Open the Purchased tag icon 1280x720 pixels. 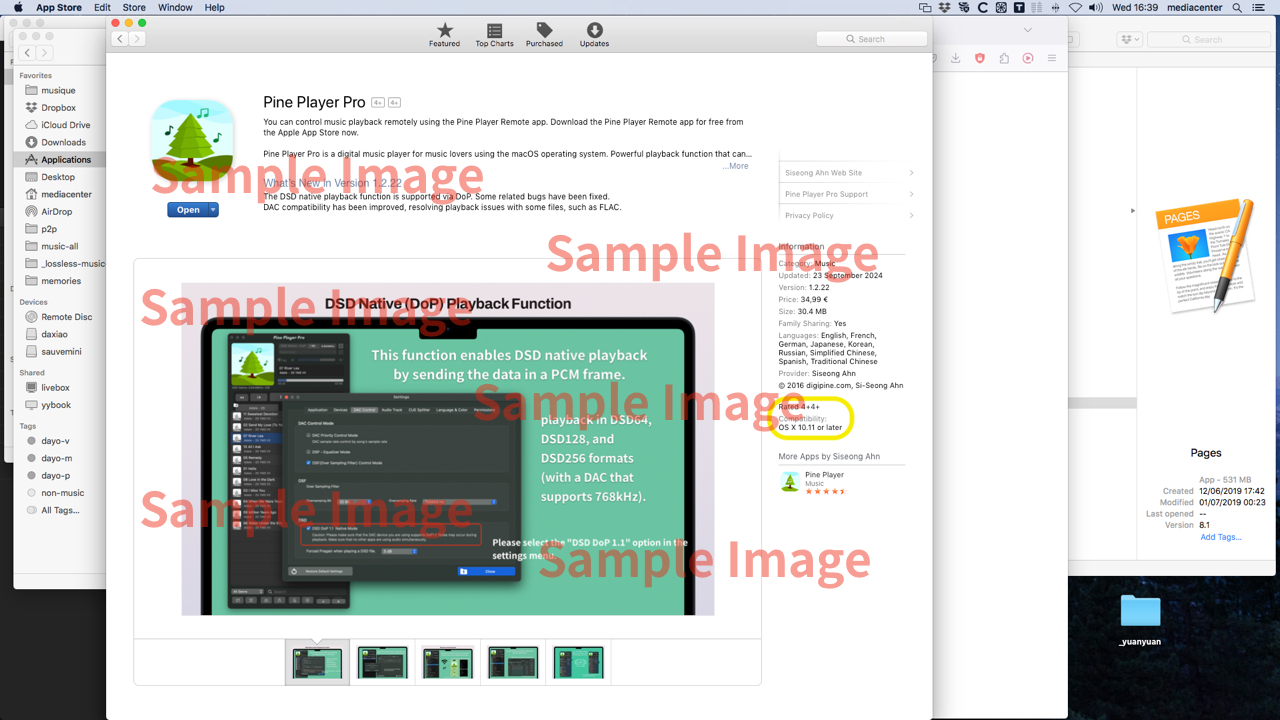[544, 31]
